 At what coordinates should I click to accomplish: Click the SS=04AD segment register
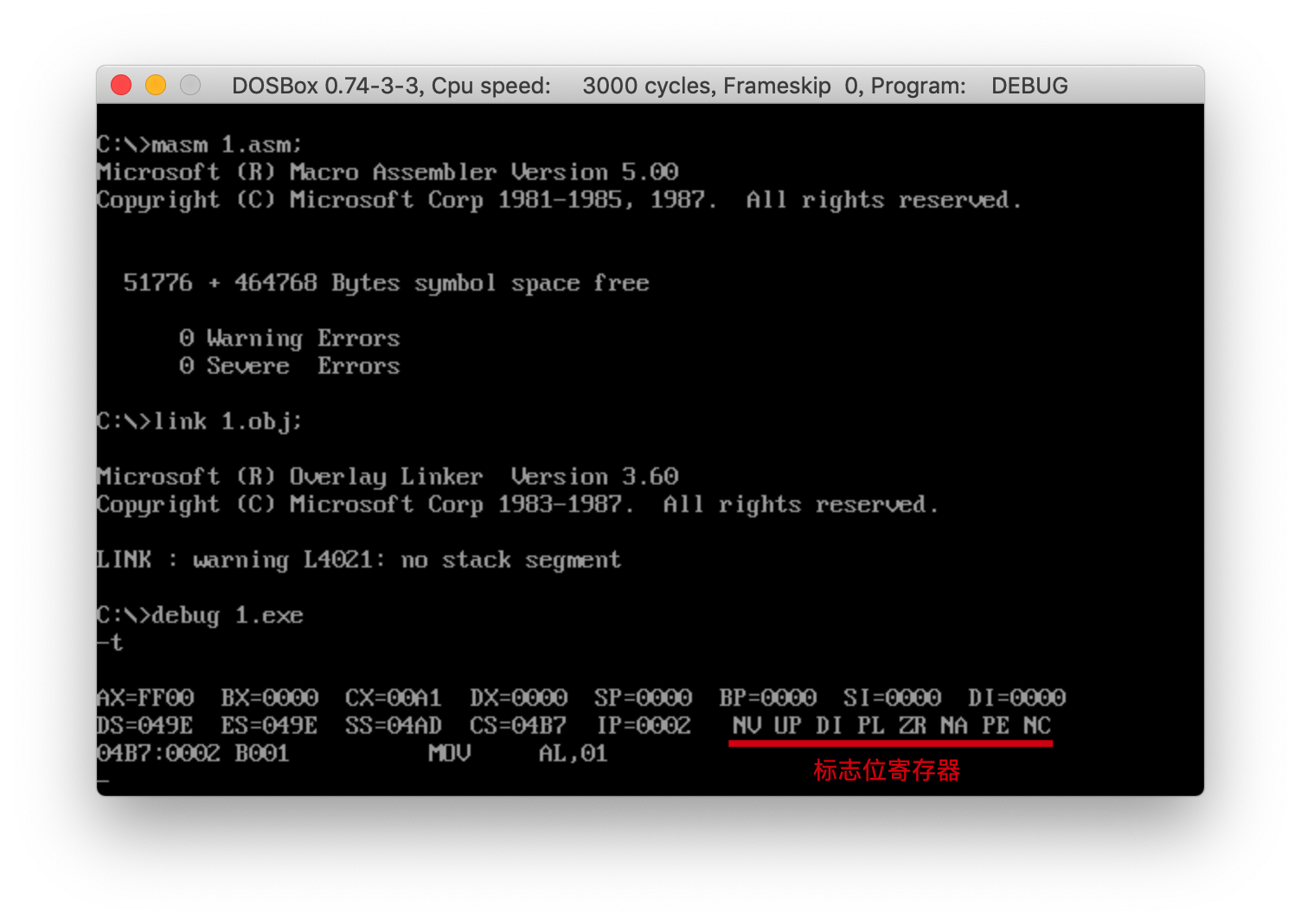(394, 725)
